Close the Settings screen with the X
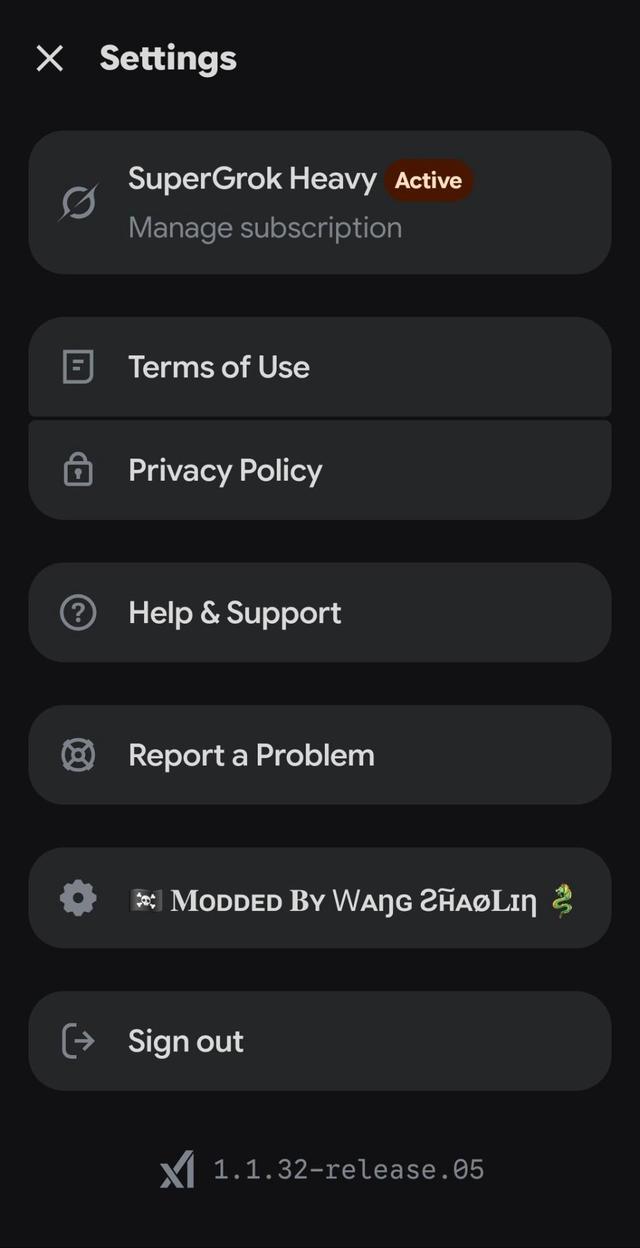Screen dimensions: 640x1248 48,58
